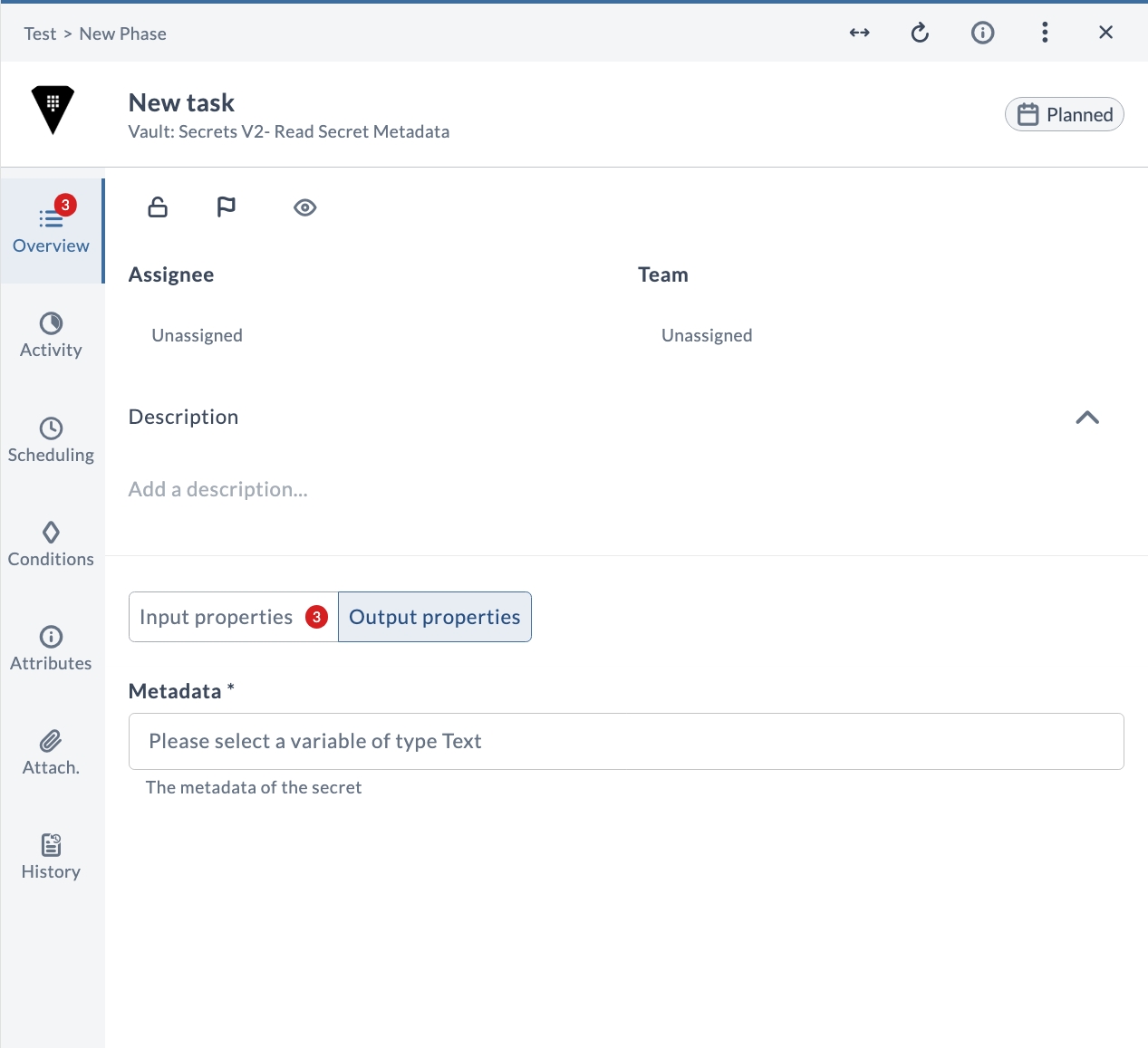Open the Conditions sidebar section
Image resolution: width=1148 pixels, height=1048 pixels.
(x=51, y=544)
